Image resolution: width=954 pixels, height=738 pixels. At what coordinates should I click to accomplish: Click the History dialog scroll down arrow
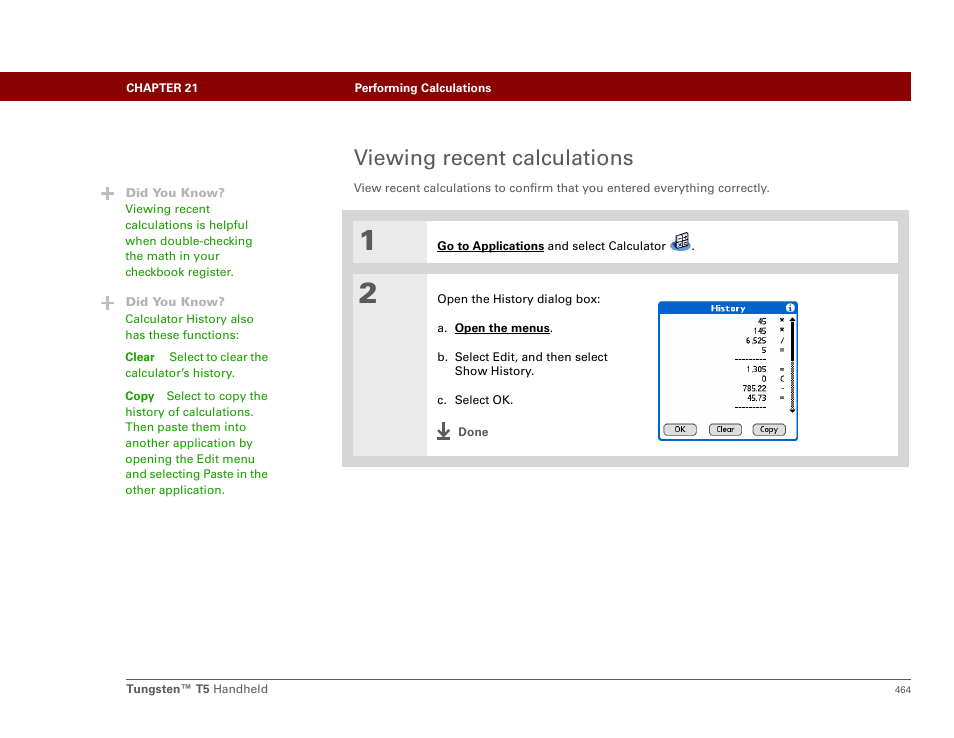(x=792, y=411)
